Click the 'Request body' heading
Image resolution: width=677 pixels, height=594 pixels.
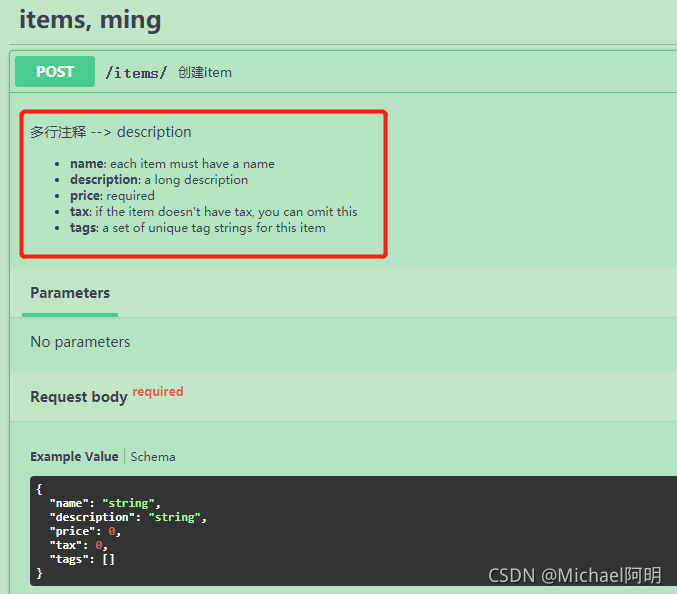(79, 397)
